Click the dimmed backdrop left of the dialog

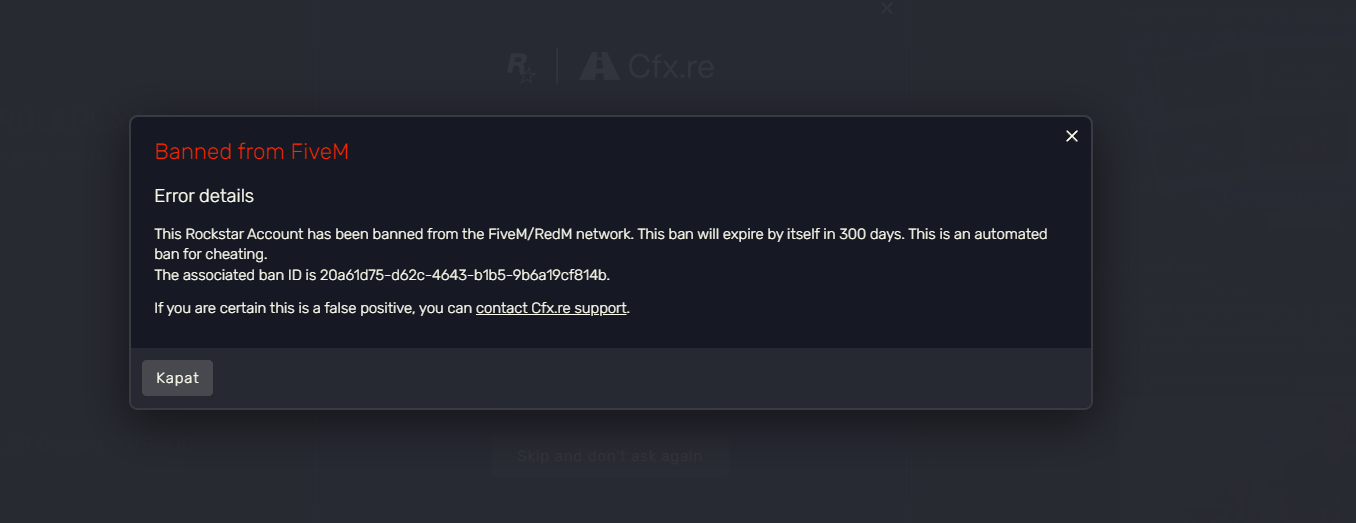click(65, 262)
